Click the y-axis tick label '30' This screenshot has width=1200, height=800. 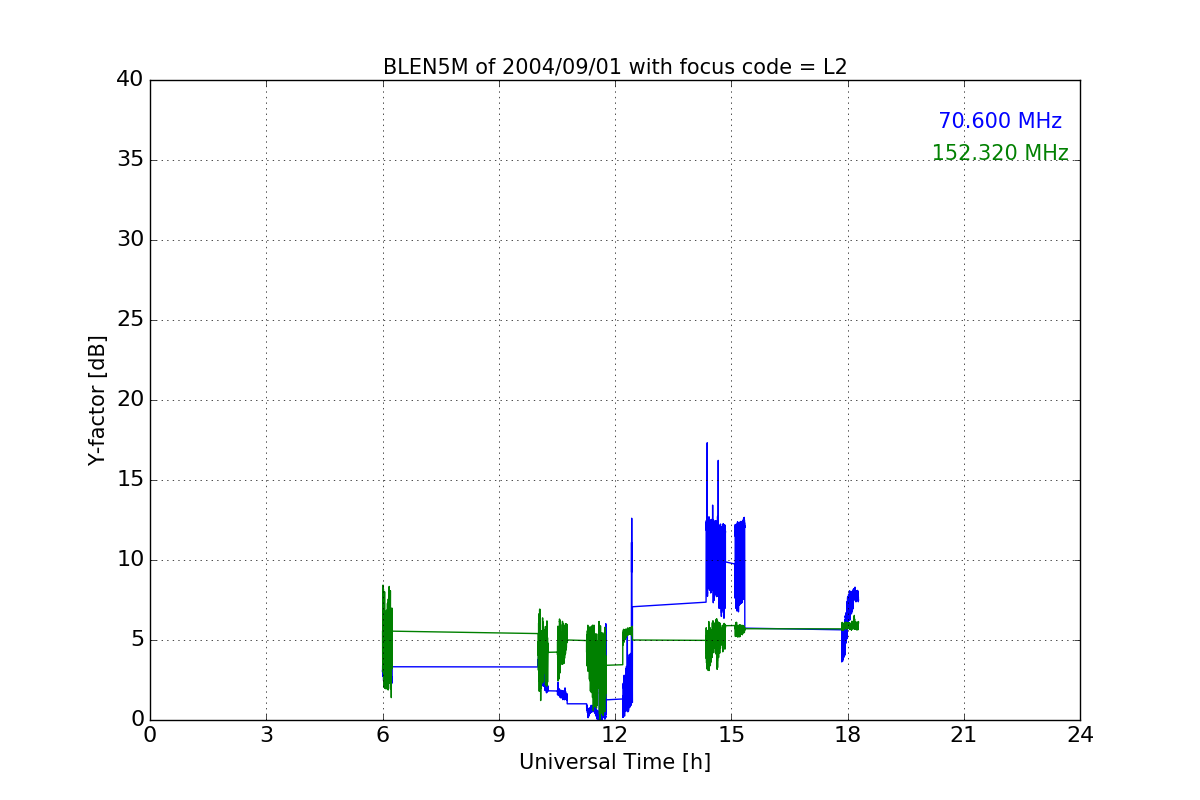click(x=129, y=240)
